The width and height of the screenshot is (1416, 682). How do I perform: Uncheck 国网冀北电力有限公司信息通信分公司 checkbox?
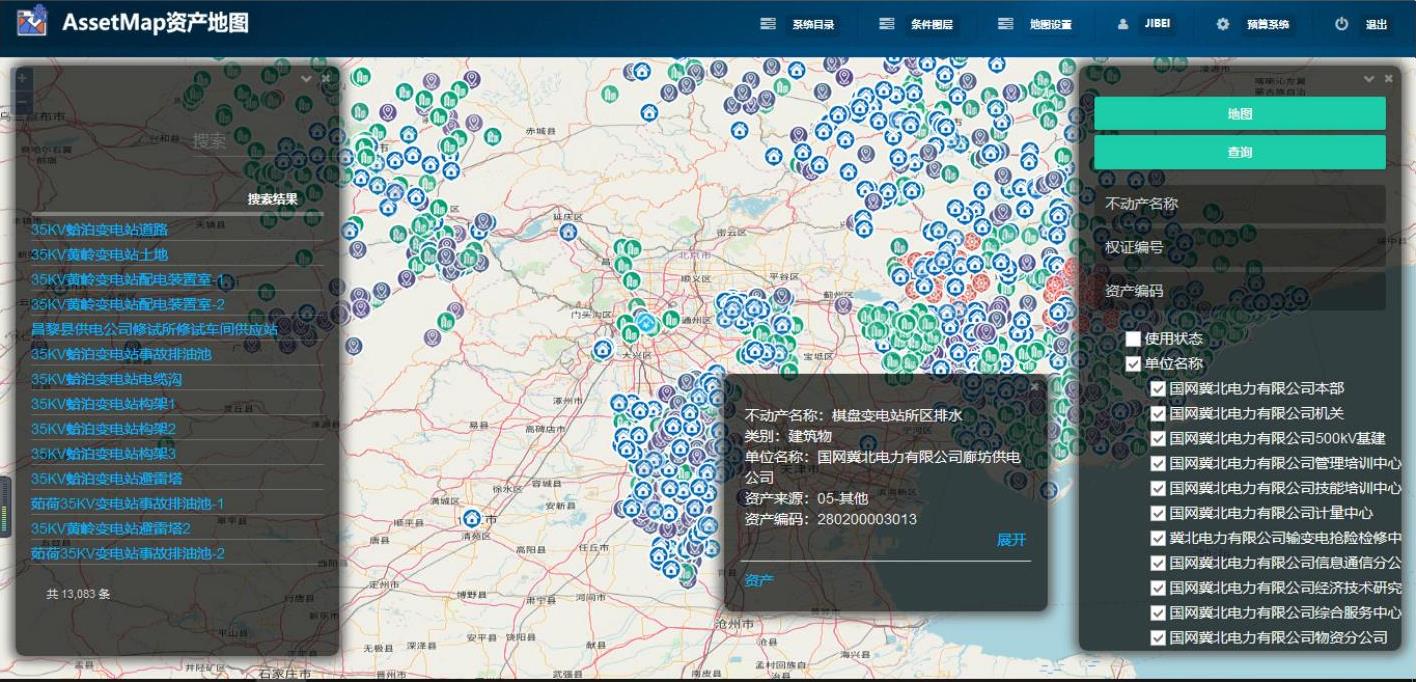1158,563
